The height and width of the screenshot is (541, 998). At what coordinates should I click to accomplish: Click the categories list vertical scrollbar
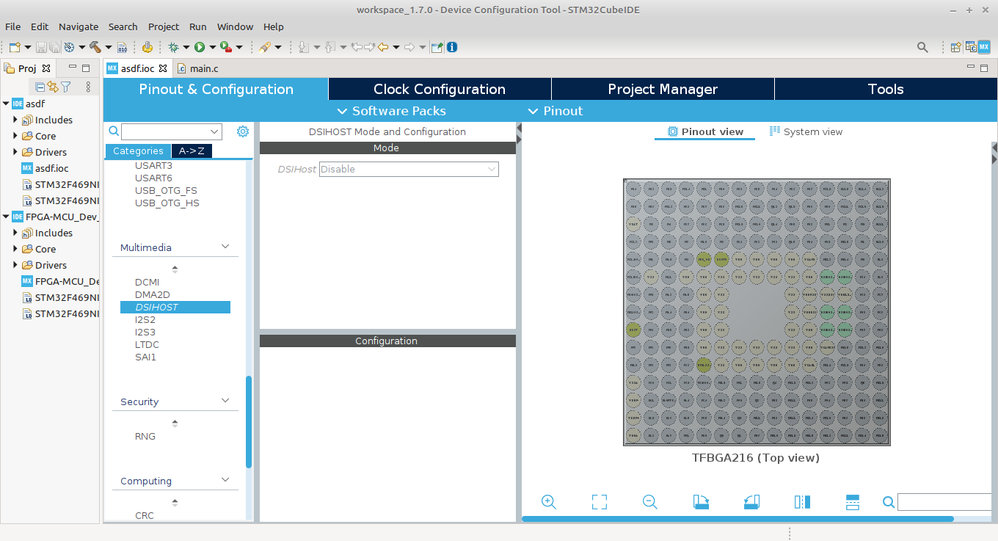coord(249,422)
